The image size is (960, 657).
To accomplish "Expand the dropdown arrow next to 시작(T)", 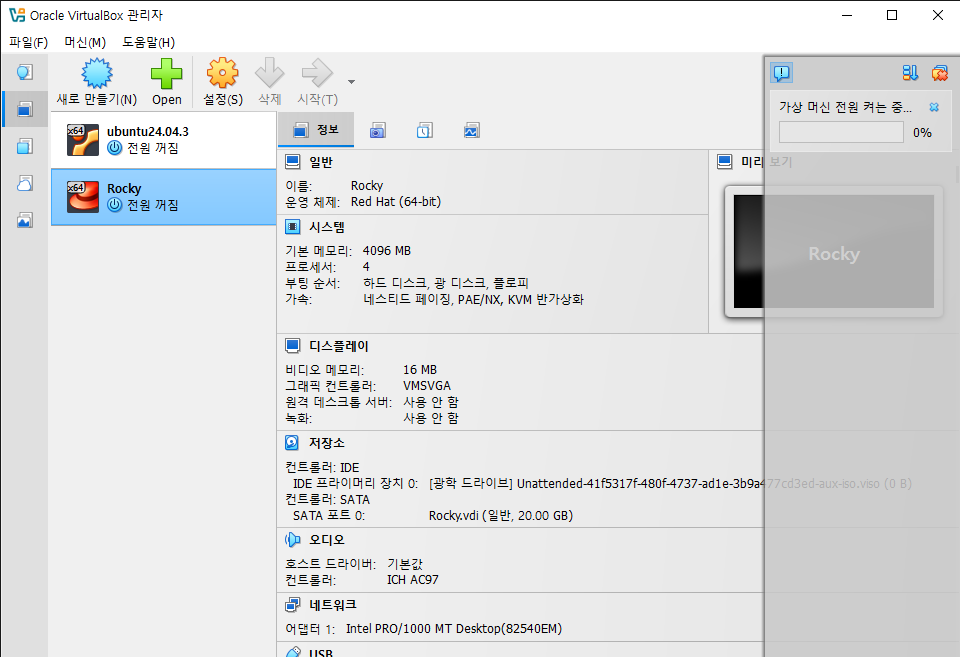I will pyautogui.click(x=351, y=81).
